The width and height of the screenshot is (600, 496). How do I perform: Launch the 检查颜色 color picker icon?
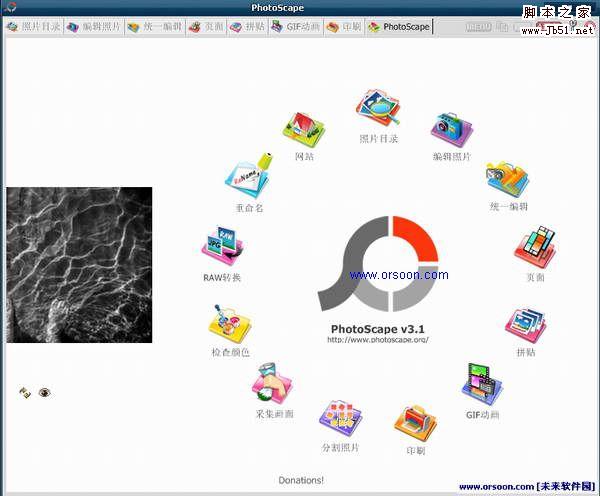click(230, 325)
